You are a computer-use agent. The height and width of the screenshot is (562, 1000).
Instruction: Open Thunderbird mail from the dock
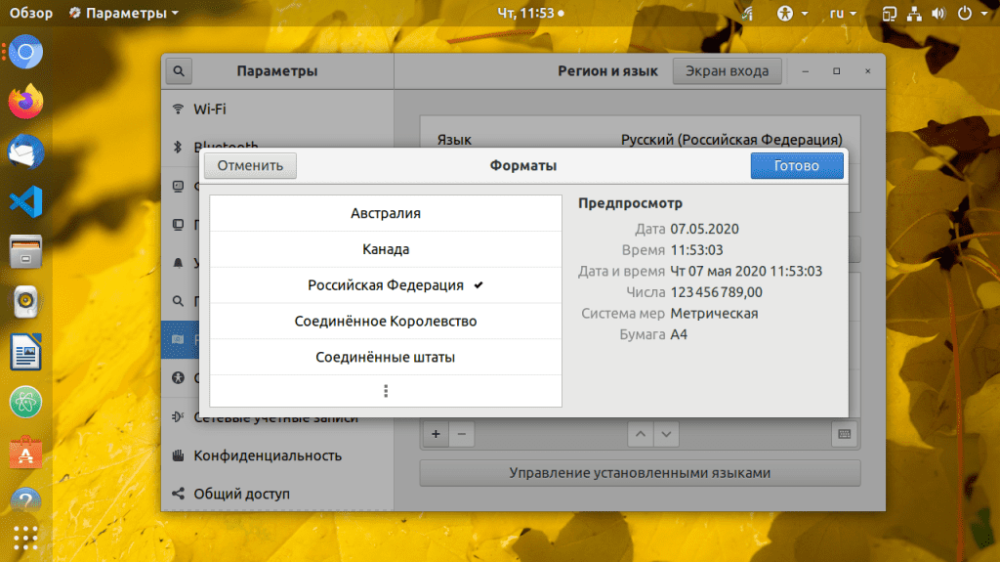point(26,152)
